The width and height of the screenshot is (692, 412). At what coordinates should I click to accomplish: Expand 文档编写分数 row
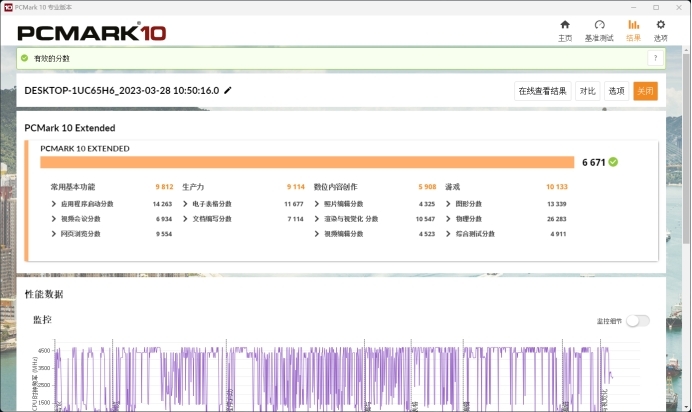[x=185, y=219]
